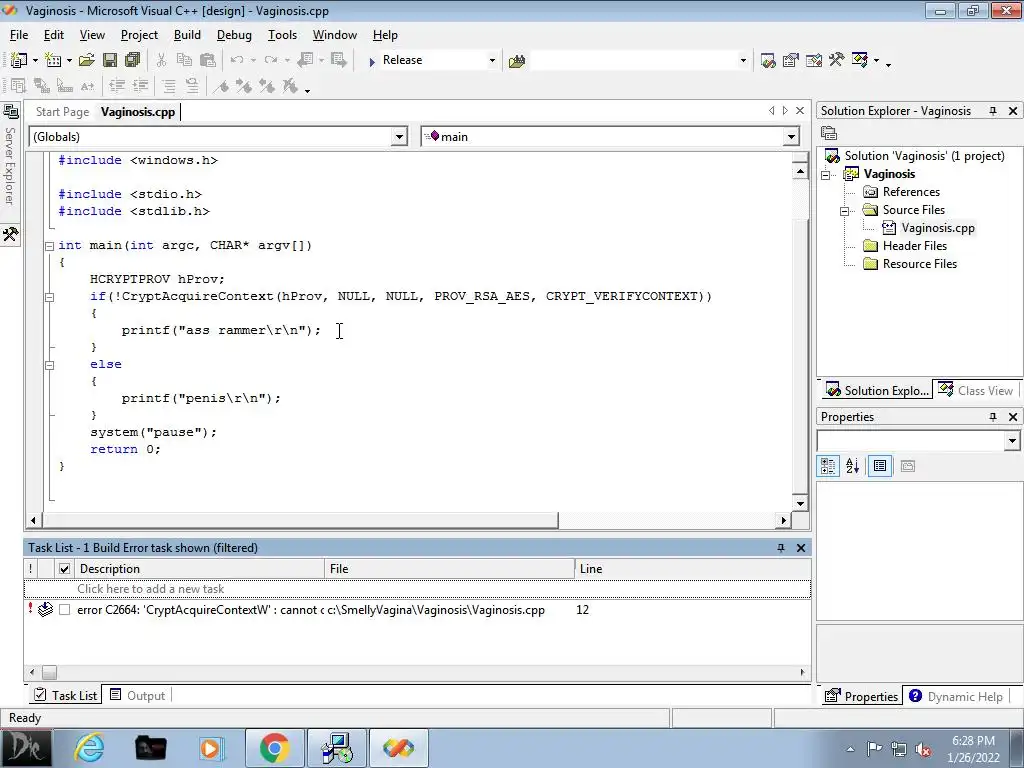Click the Cut scissors icon
1024x768 pixels.
(x=161, y=60)
